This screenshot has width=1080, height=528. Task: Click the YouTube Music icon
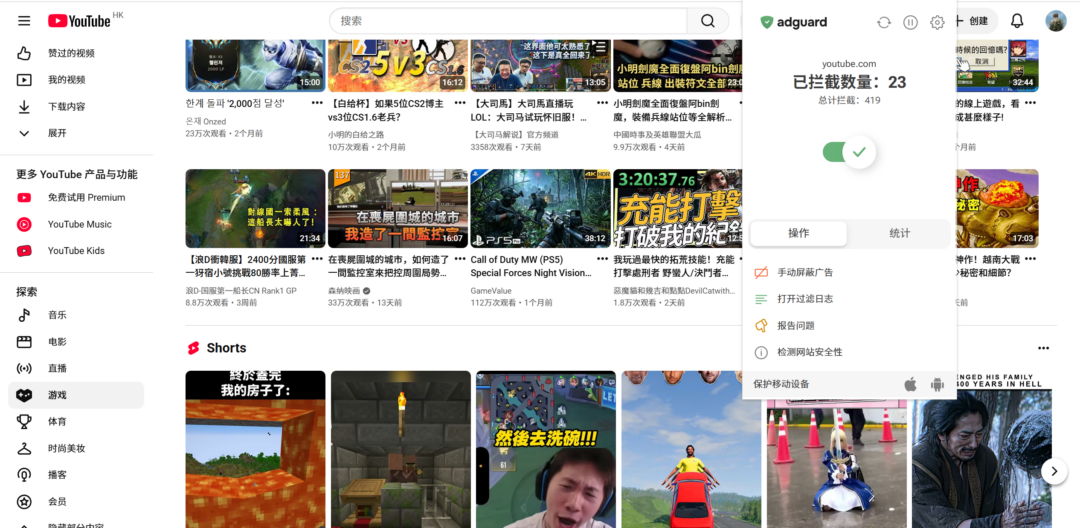pos(24,224)
